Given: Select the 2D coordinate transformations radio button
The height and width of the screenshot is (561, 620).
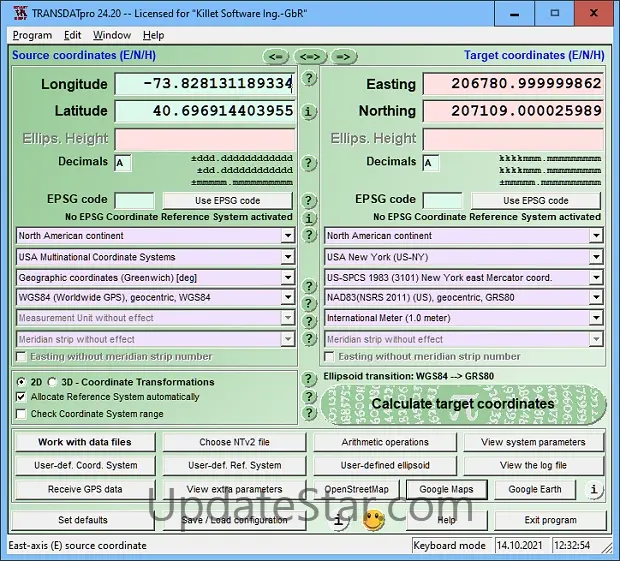Looking at the screenshot, I should click(21, 382).
